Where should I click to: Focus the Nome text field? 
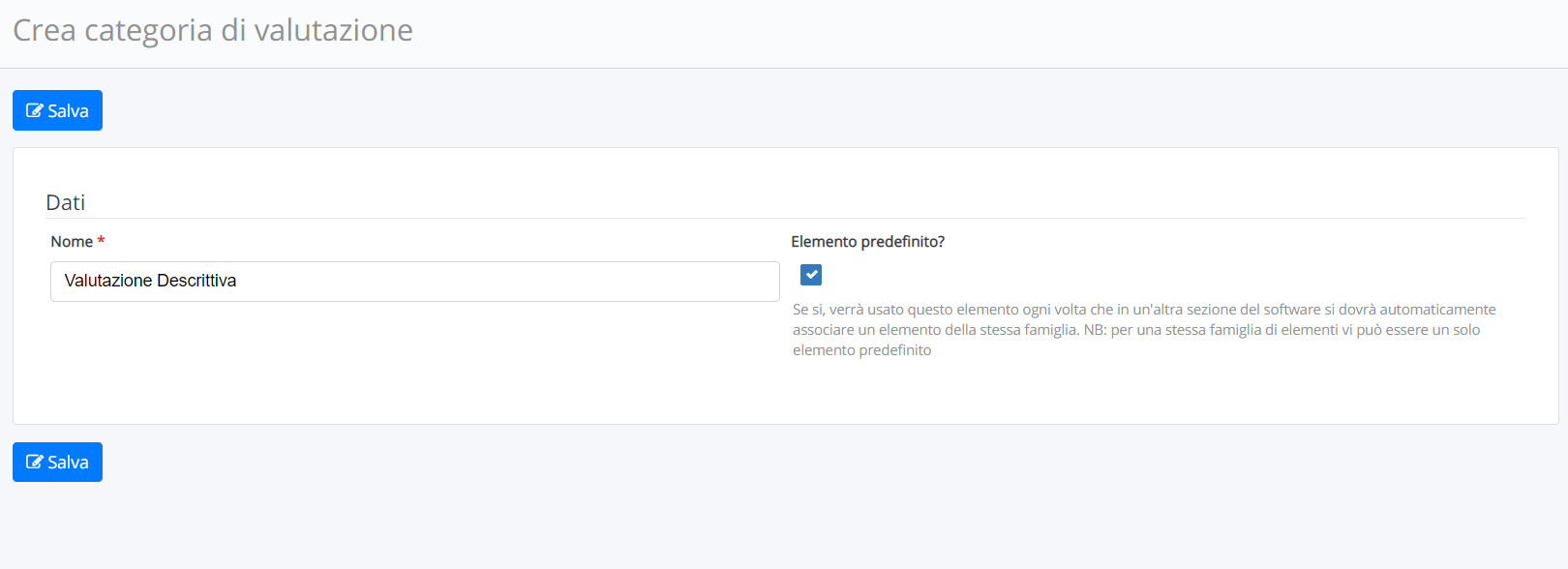(x=415, y=282)
